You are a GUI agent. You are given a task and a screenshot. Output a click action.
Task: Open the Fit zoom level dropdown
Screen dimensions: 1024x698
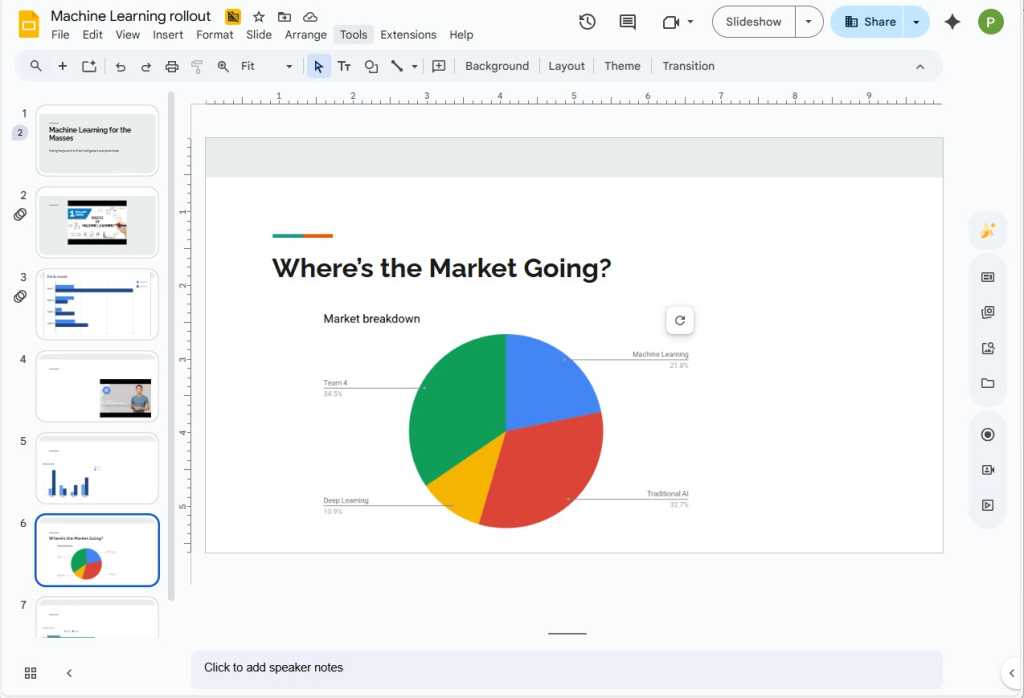click(x=288, y=66)
